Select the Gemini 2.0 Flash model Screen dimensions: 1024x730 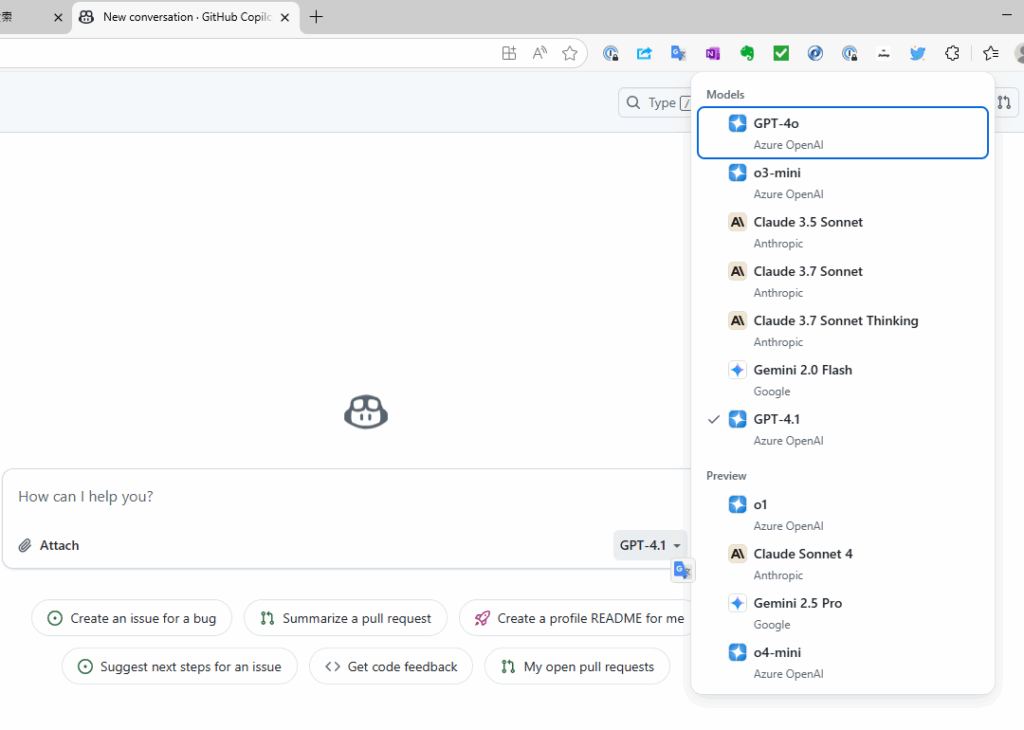[842, 379]
